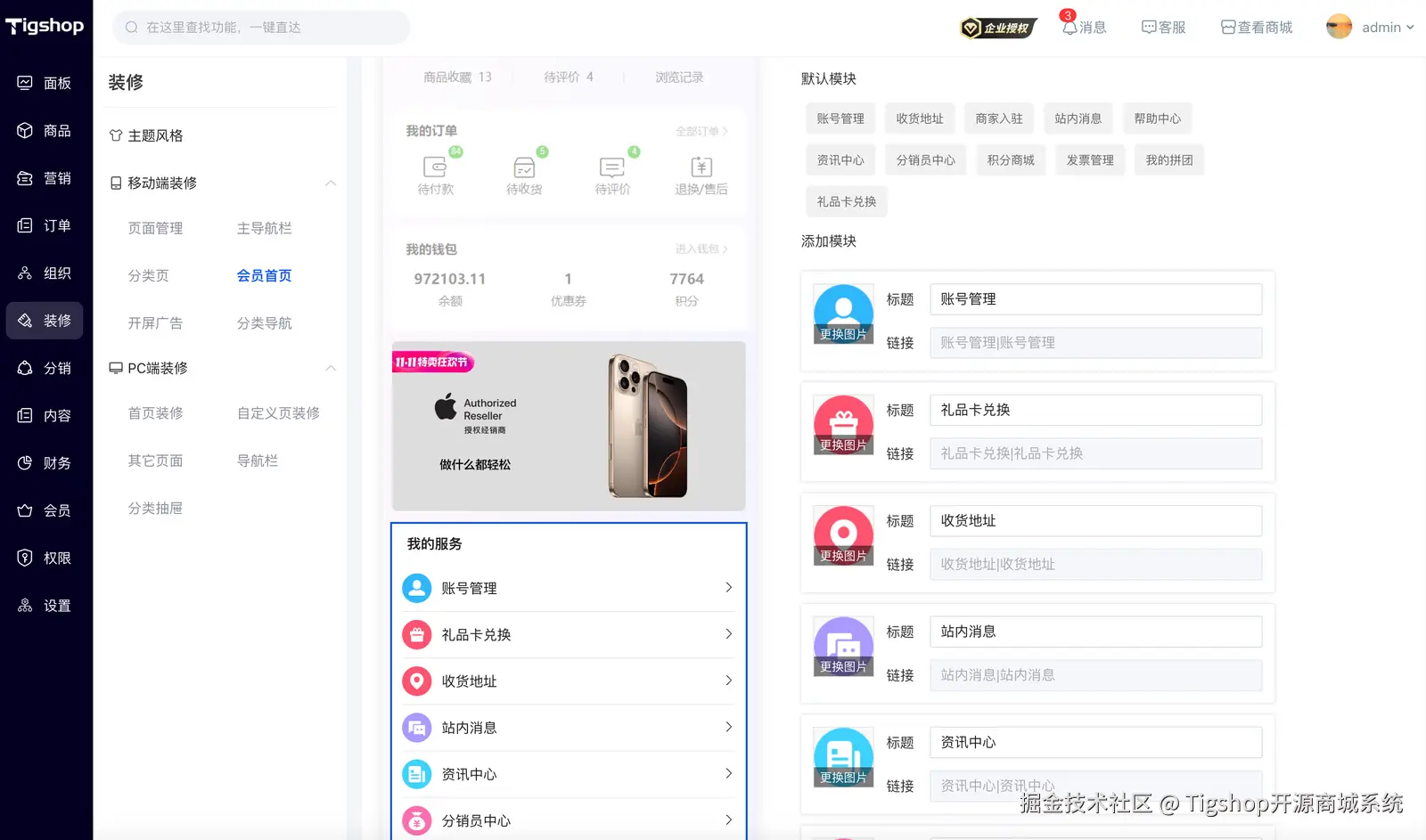The height and width of the screenshot is (840, 1426).
Task: Click the 查看商城 store icon
Action: (1228, 28)
